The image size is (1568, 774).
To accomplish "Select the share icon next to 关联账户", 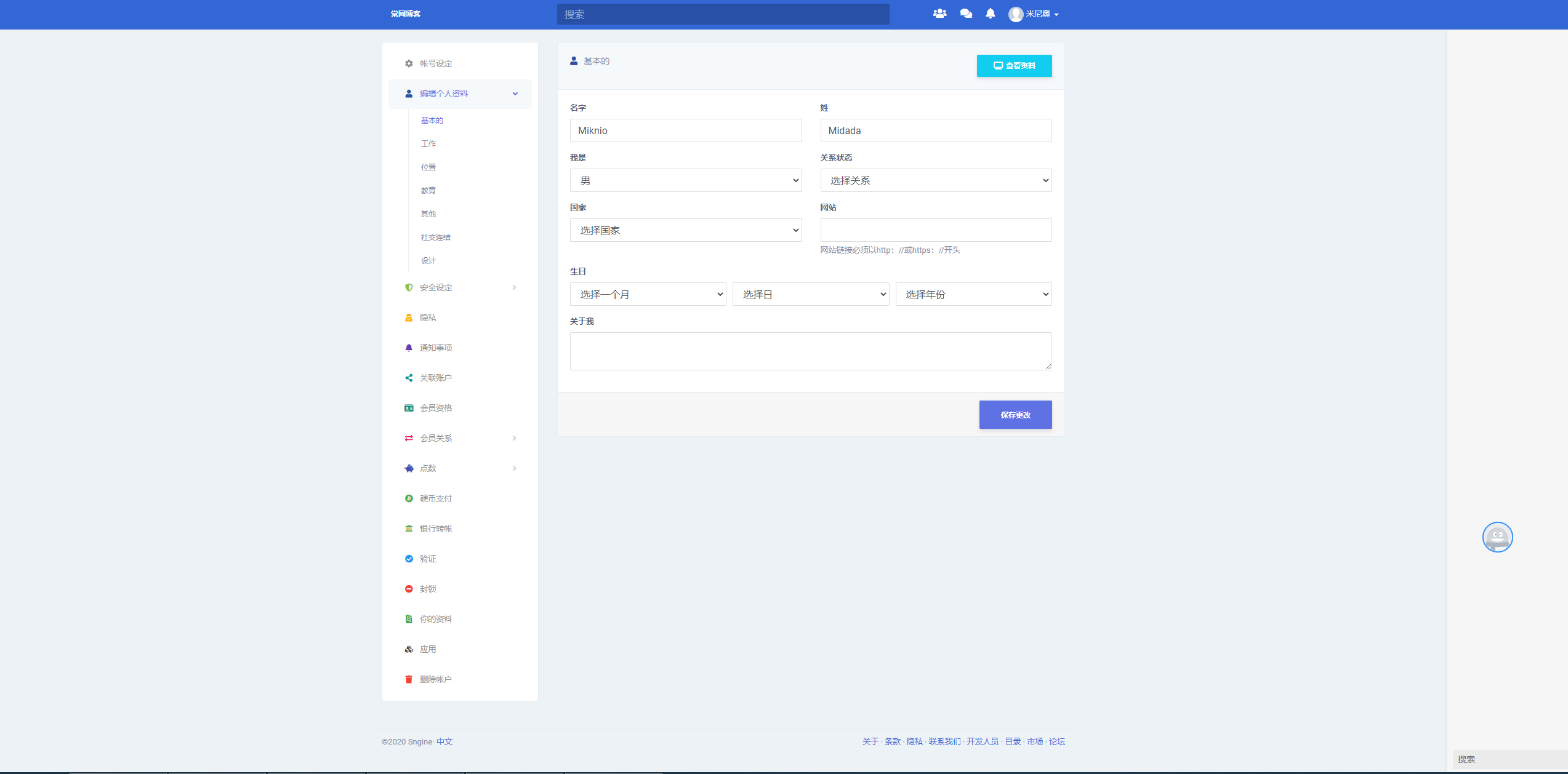I will coord(409,377).
